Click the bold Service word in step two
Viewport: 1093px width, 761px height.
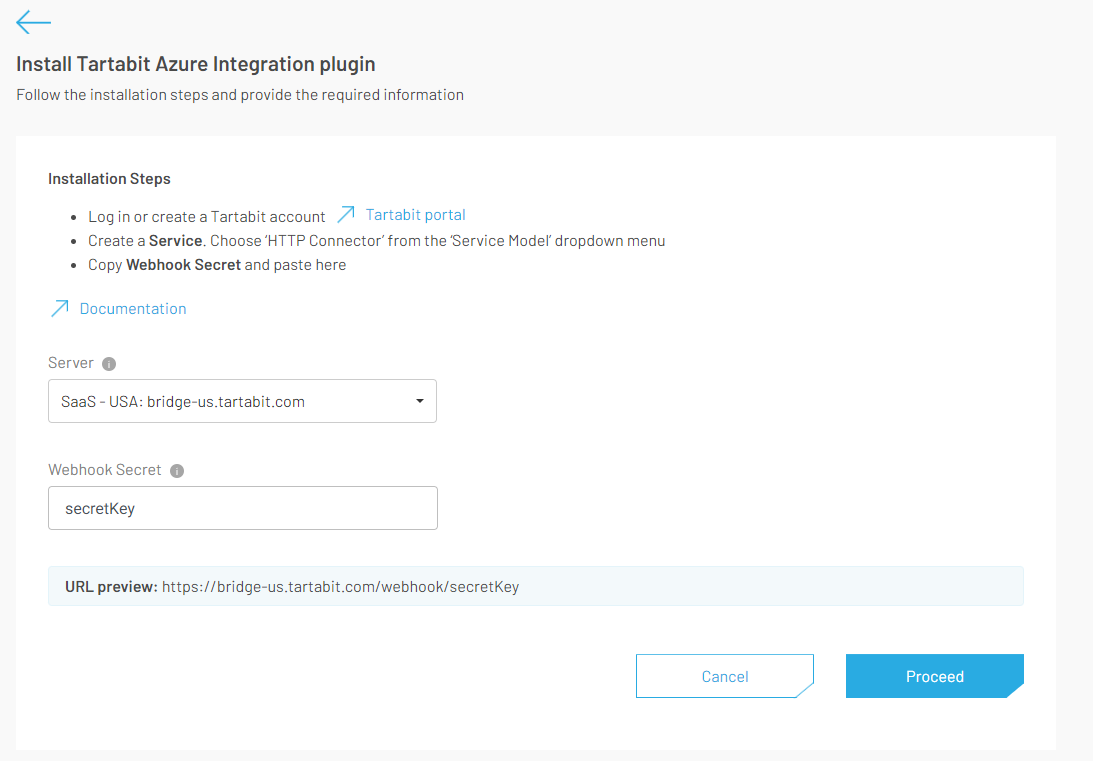[175, 241]
